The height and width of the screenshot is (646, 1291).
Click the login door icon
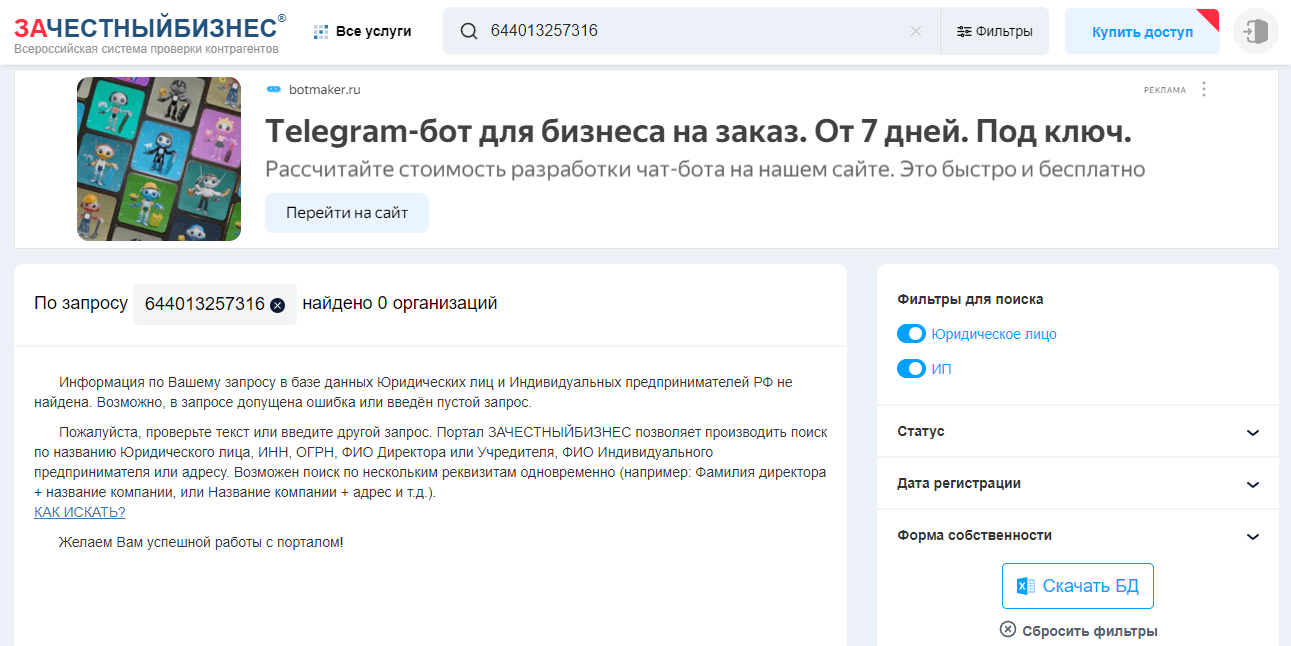coord(1256,32)
